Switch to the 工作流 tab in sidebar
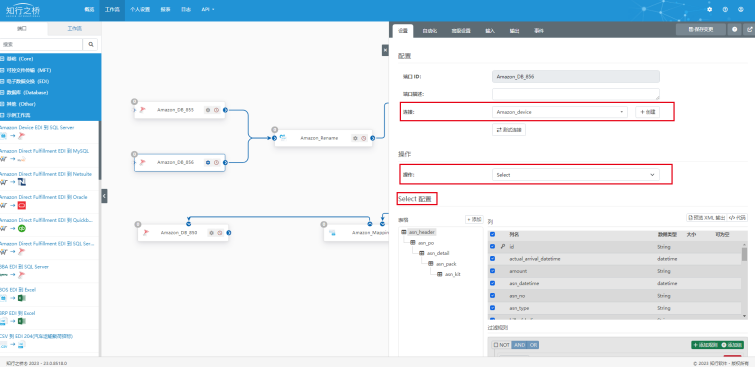 point(74,28)
